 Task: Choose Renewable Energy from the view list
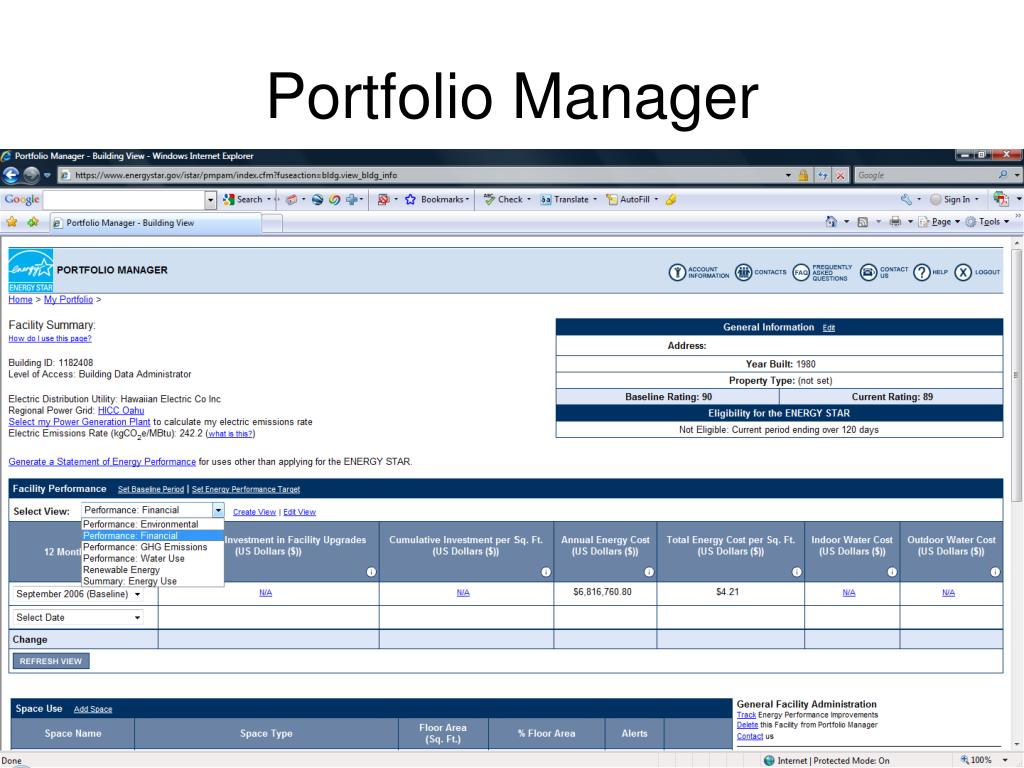point(153,569)
